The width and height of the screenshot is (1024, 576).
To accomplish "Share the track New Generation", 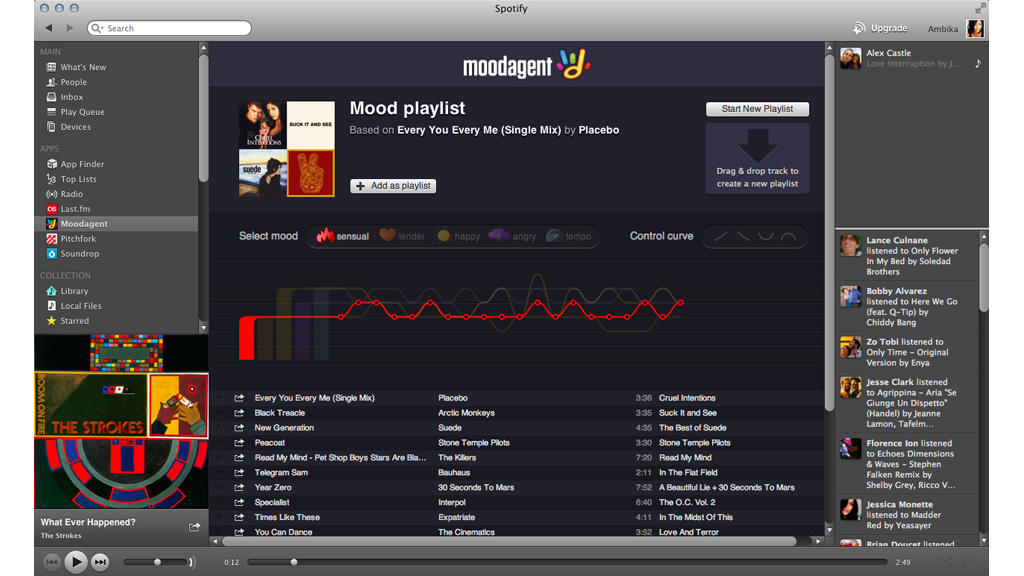I will 239,428.
